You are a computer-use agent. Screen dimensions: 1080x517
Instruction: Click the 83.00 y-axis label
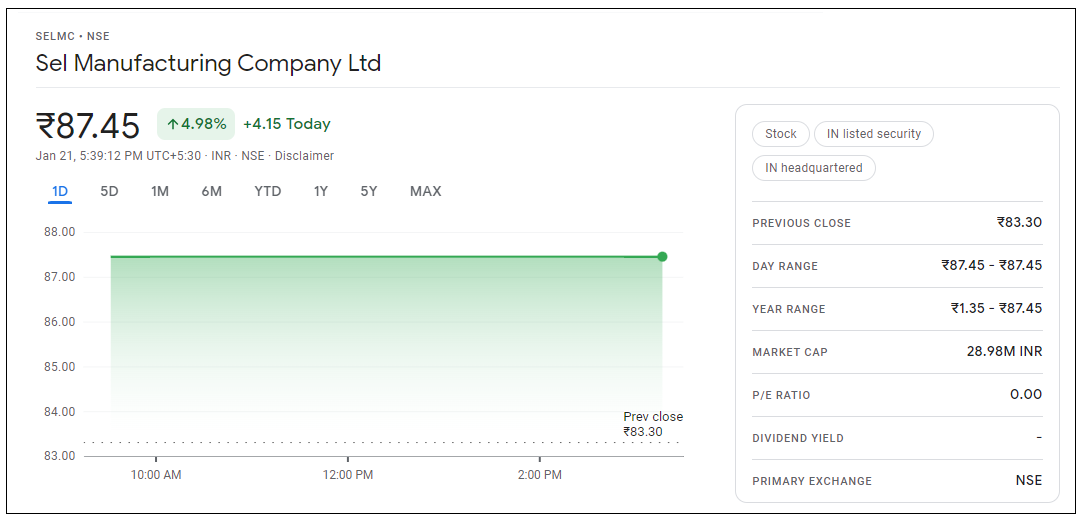click(59, 456)
